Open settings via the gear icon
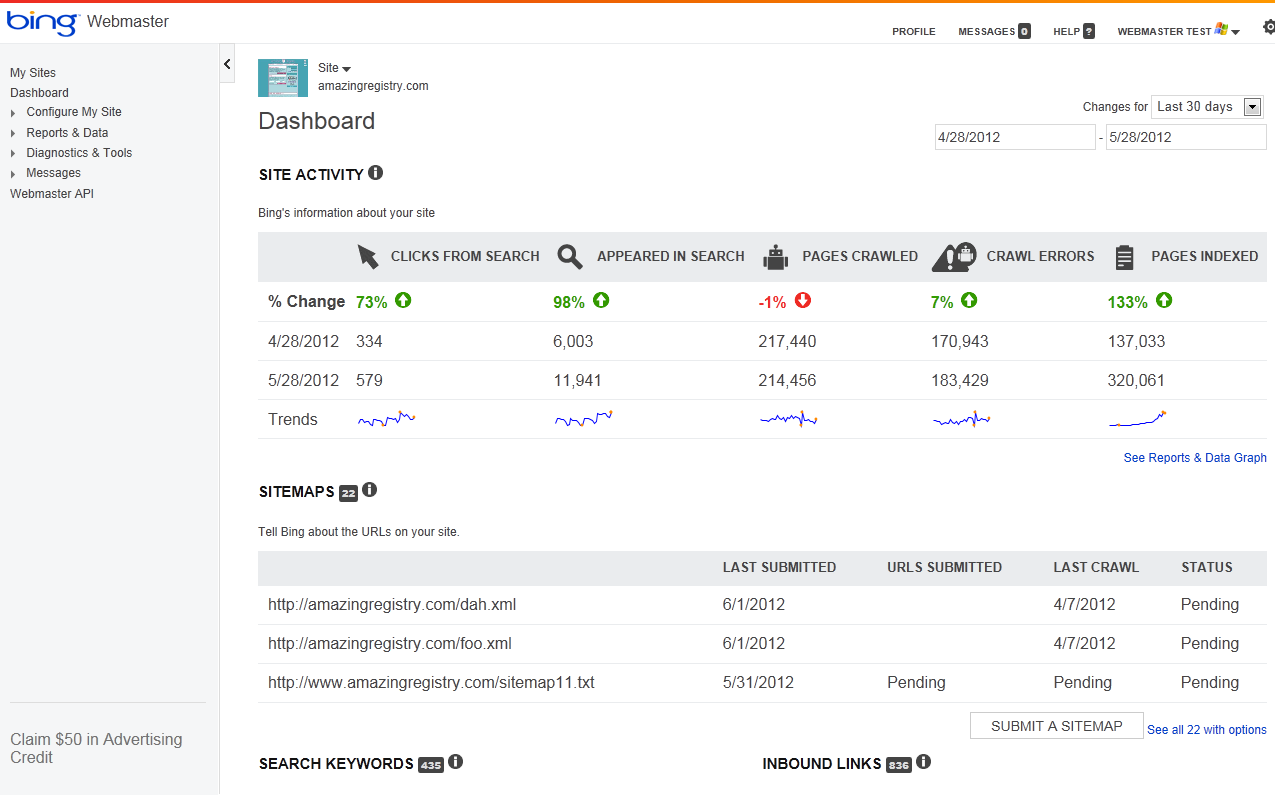The height and width of the screenshot is (795, 1275). [1268, 28]
